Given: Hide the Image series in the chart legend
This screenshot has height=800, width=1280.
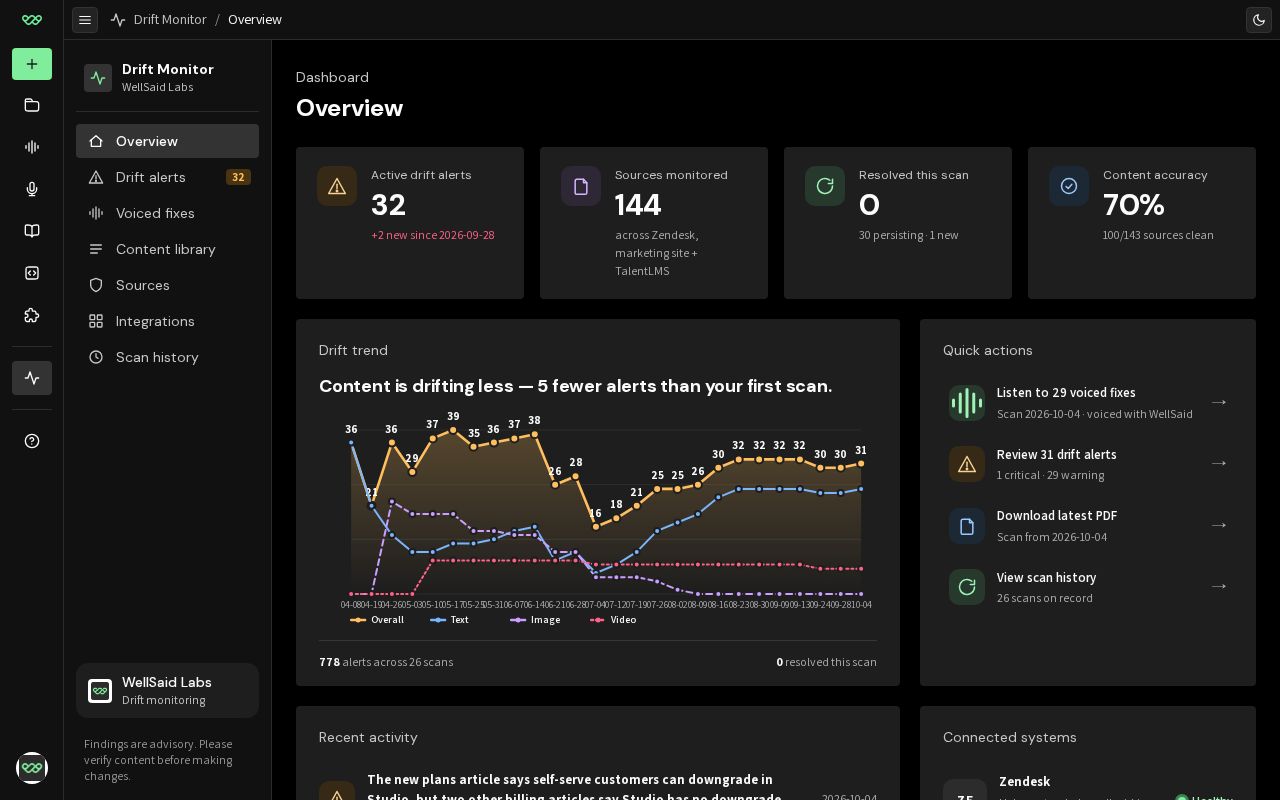Looking at the screenshot, I should tap(535, 620).
